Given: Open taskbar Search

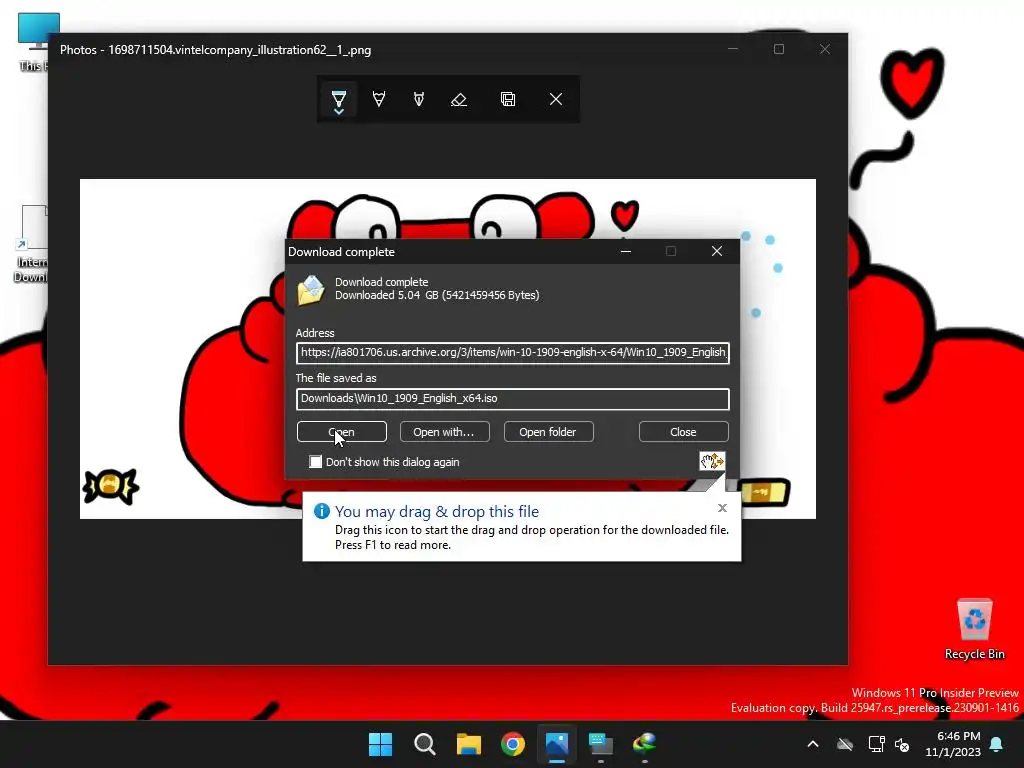Looking at the screenshot, I should (424, 744).
